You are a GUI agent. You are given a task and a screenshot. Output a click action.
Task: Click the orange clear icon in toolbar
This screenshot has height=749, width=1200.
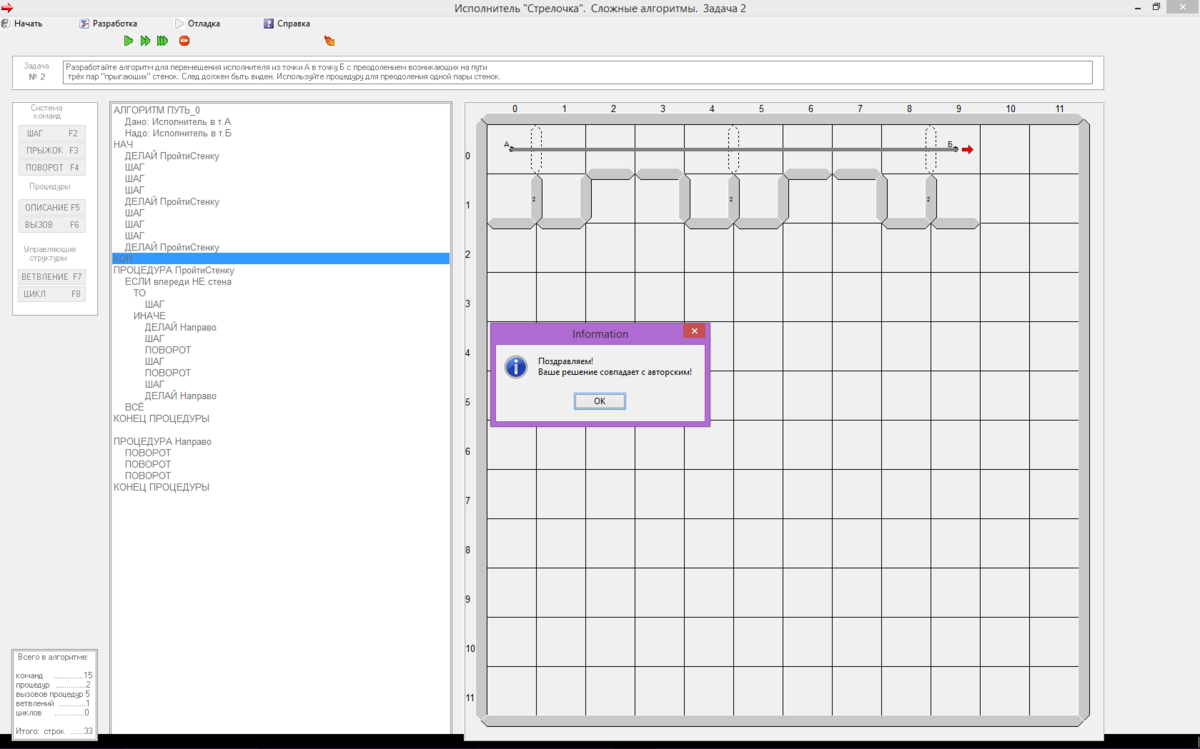click(329, 41)
